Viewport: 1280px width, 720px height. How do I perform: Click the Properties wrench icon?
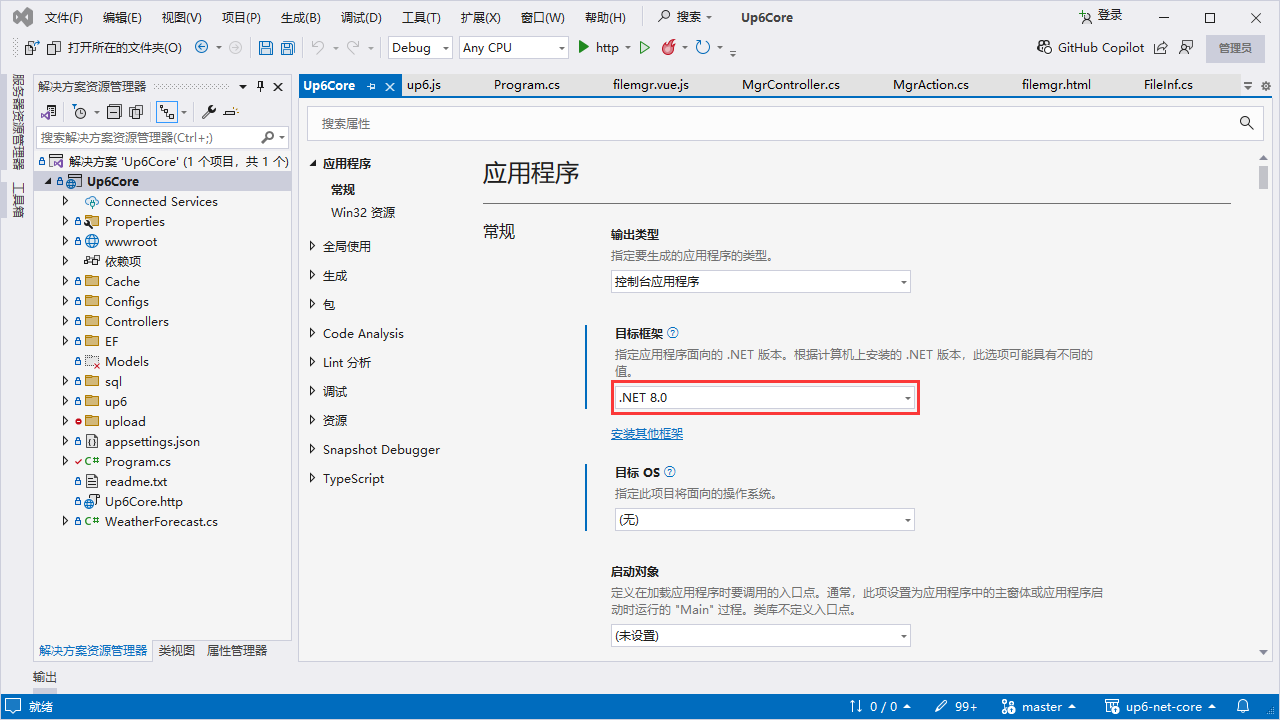point(209,112)
